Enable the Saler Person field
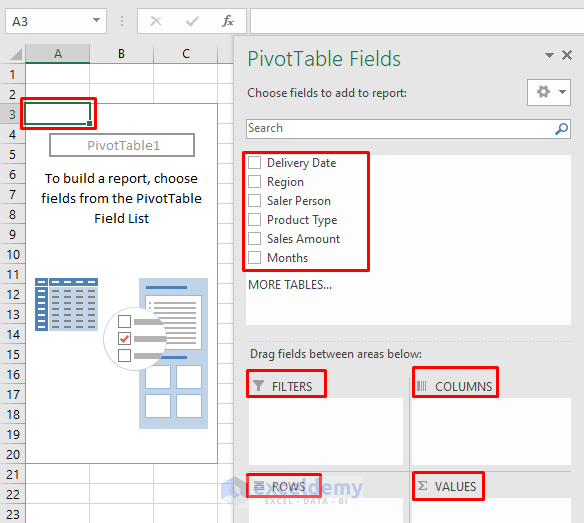Viewport: 584px width, 523px height. pyautogui.click(x=255, y=200)
